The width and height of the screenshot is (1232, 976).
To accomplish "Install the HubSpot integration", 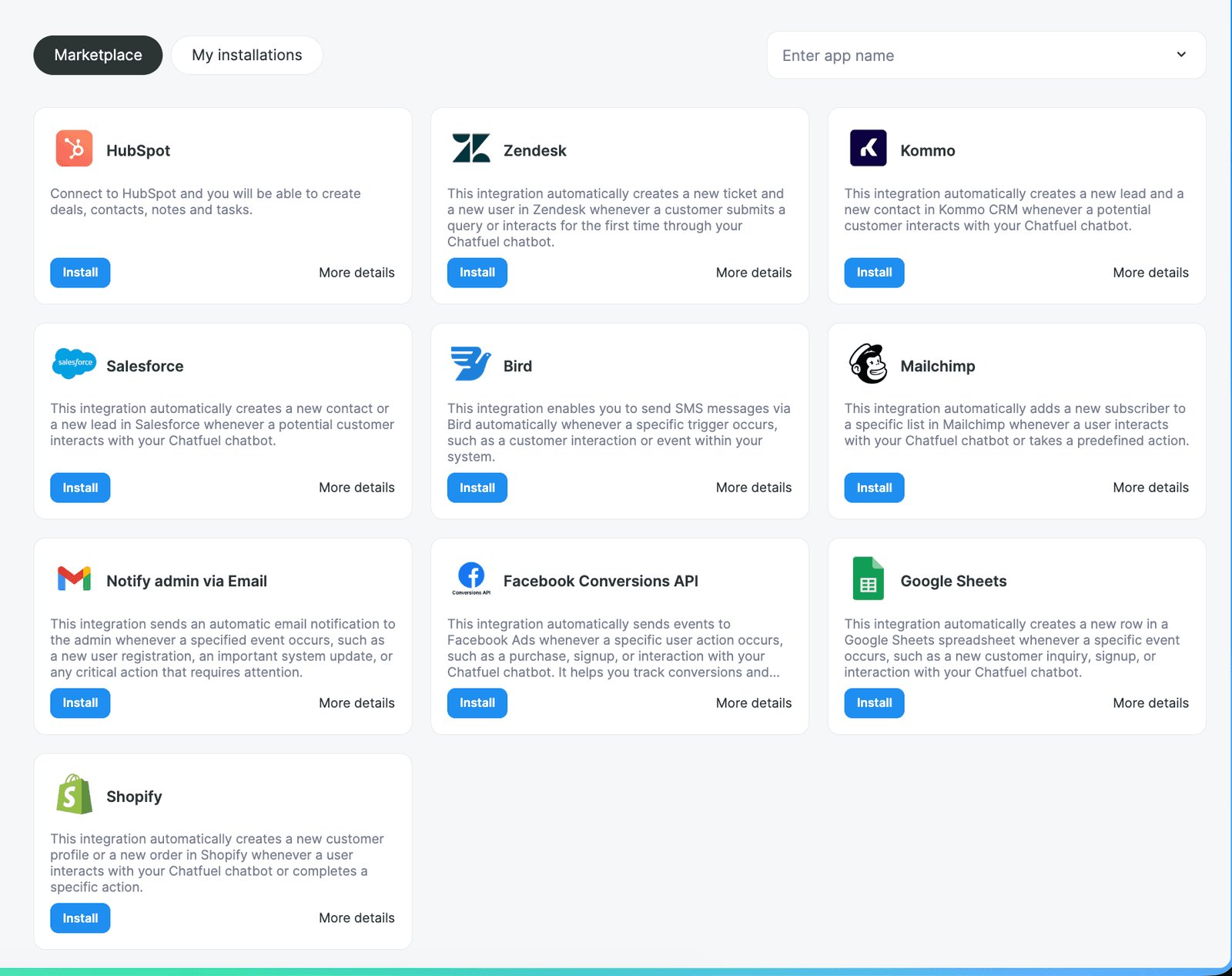I will click(80, 273).
